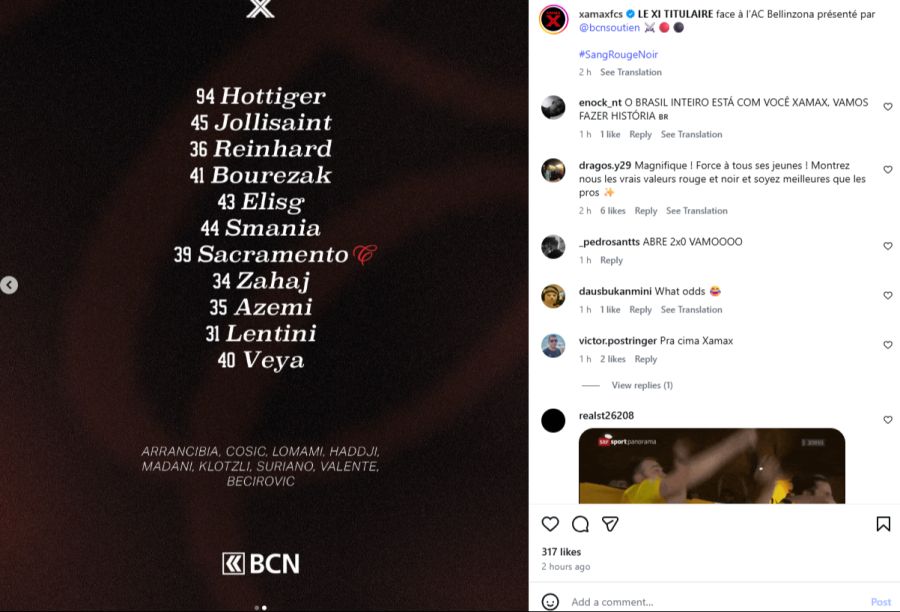Go to previous carousel image
This screenshot has width=900, height=612.
9,285
